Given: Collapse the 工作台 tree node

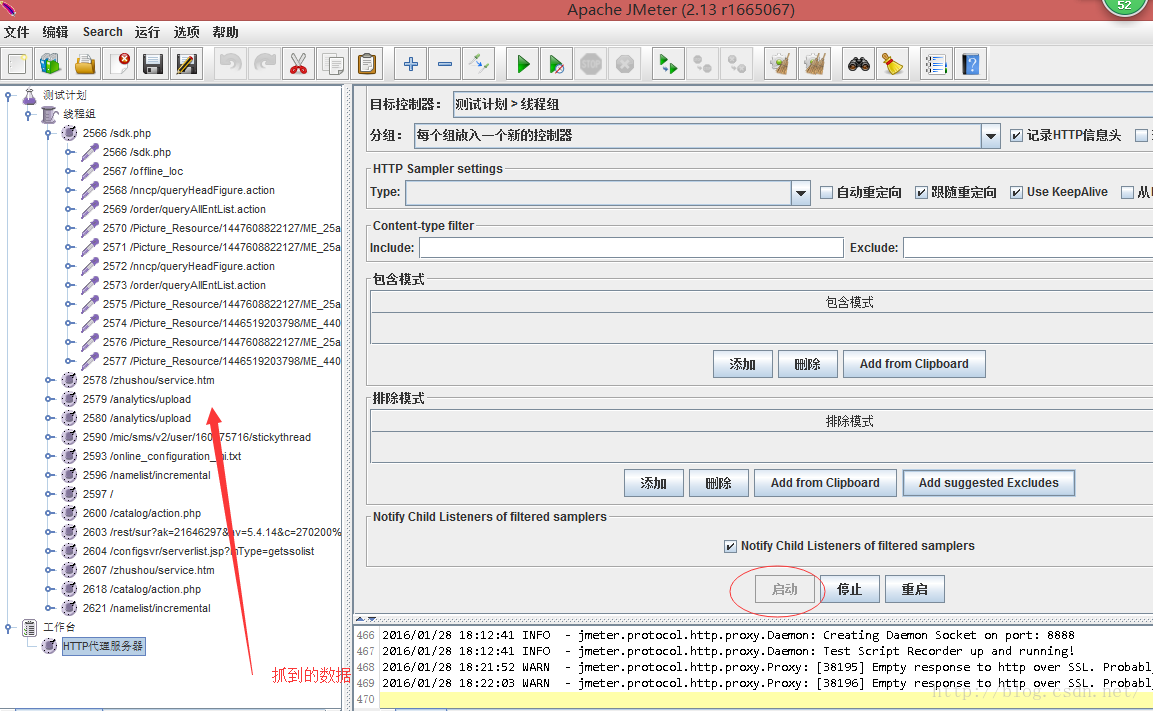Looking at the screenshot, I should 8,627.
